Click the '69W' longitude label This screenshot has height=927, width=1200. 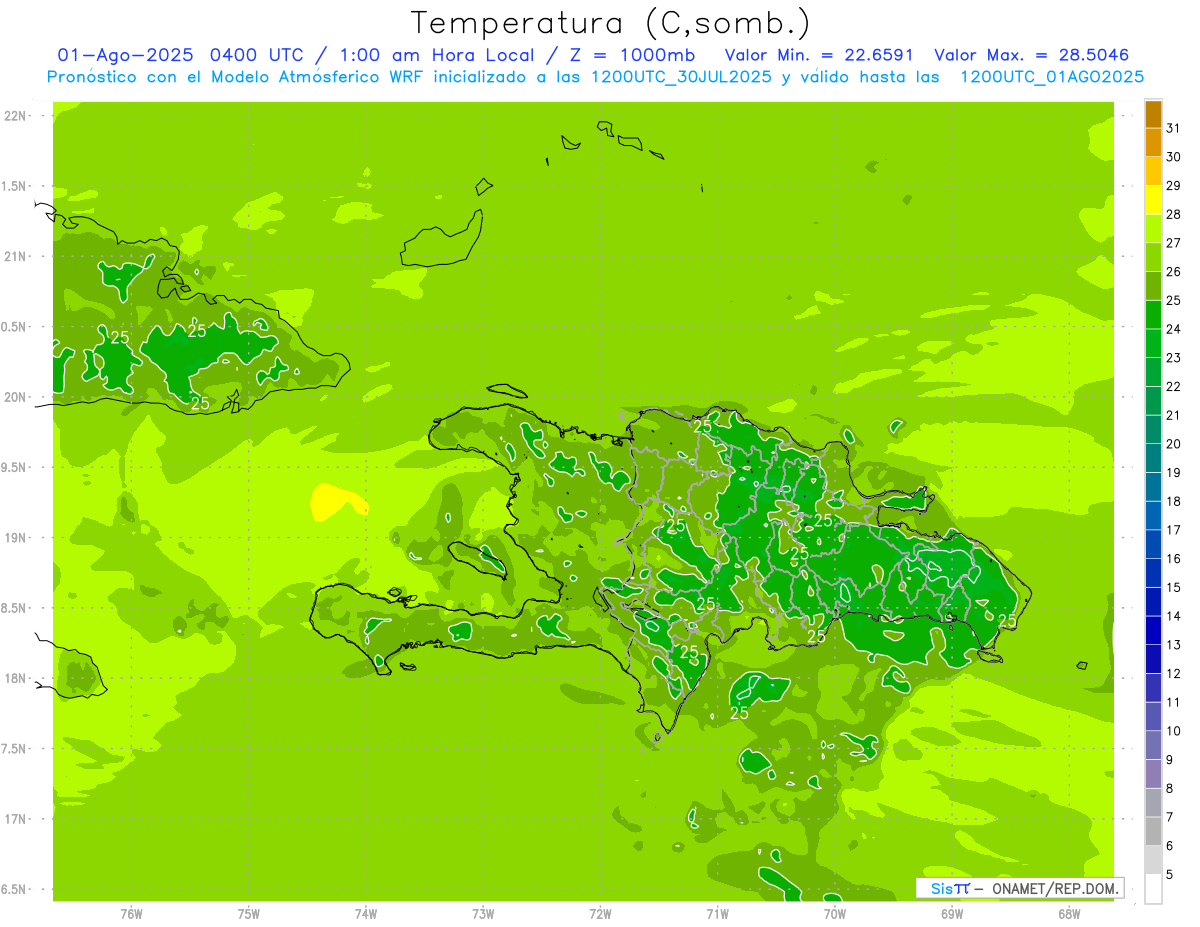point(951,913)
